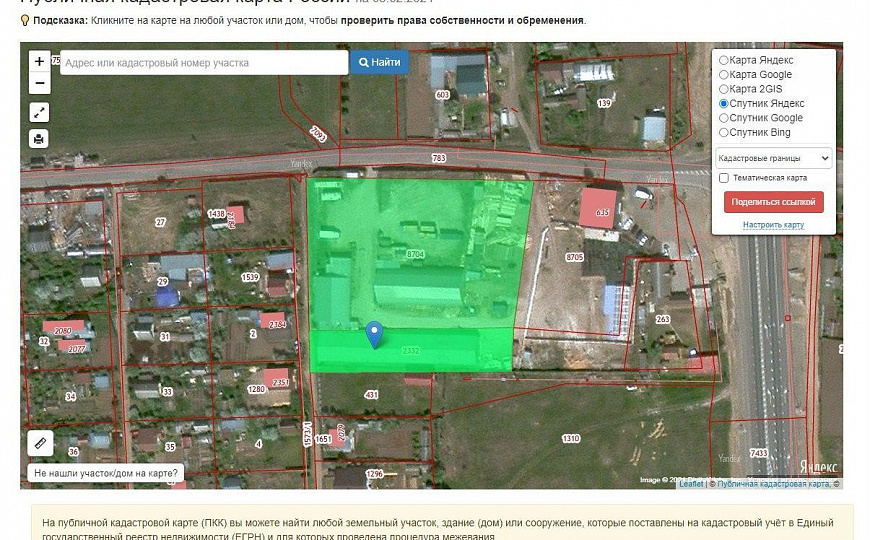
Task: Toggle fullscreen map view
Action: click(39, 112)
